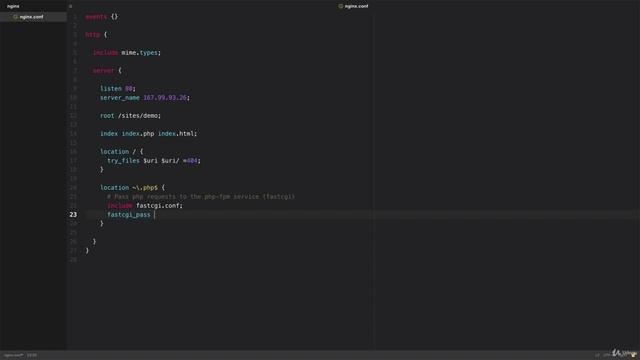Click the 'fastcgi_pass' directive
This screenshot has height=360, width=640.
coord(129,214)
